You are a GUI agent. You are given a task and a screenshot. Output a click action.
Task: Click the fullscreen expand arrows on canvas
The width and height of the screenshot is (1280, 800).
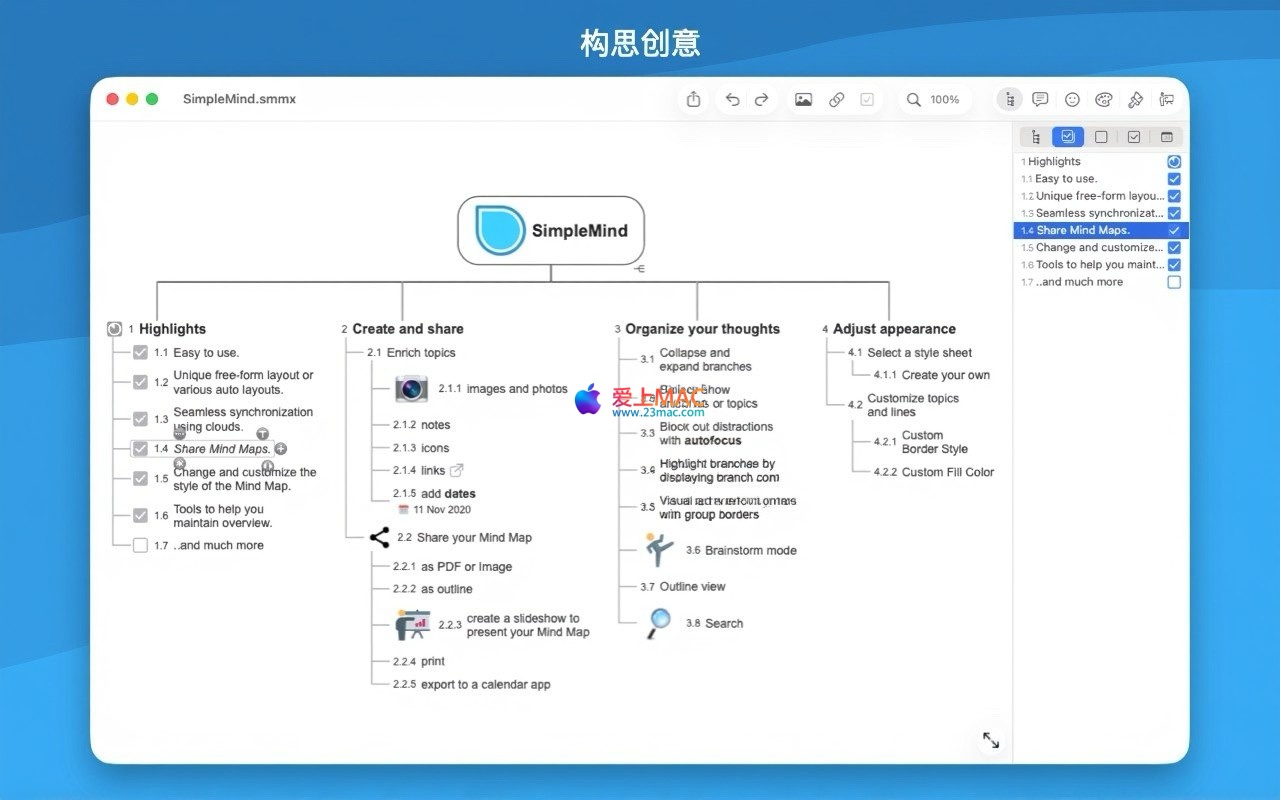(991, 740)
